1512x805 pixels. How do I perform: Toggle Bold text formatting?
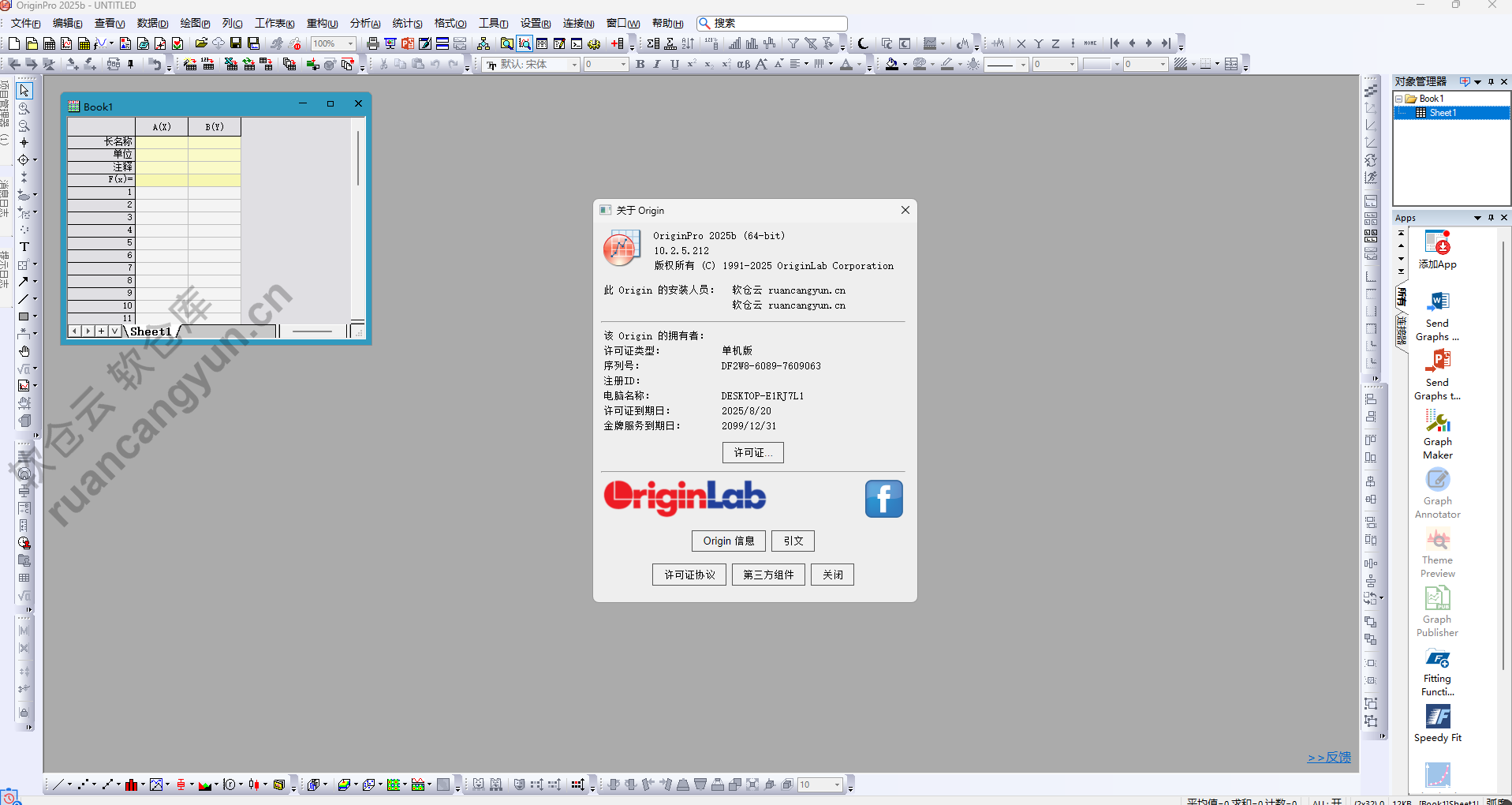[640, 65]
